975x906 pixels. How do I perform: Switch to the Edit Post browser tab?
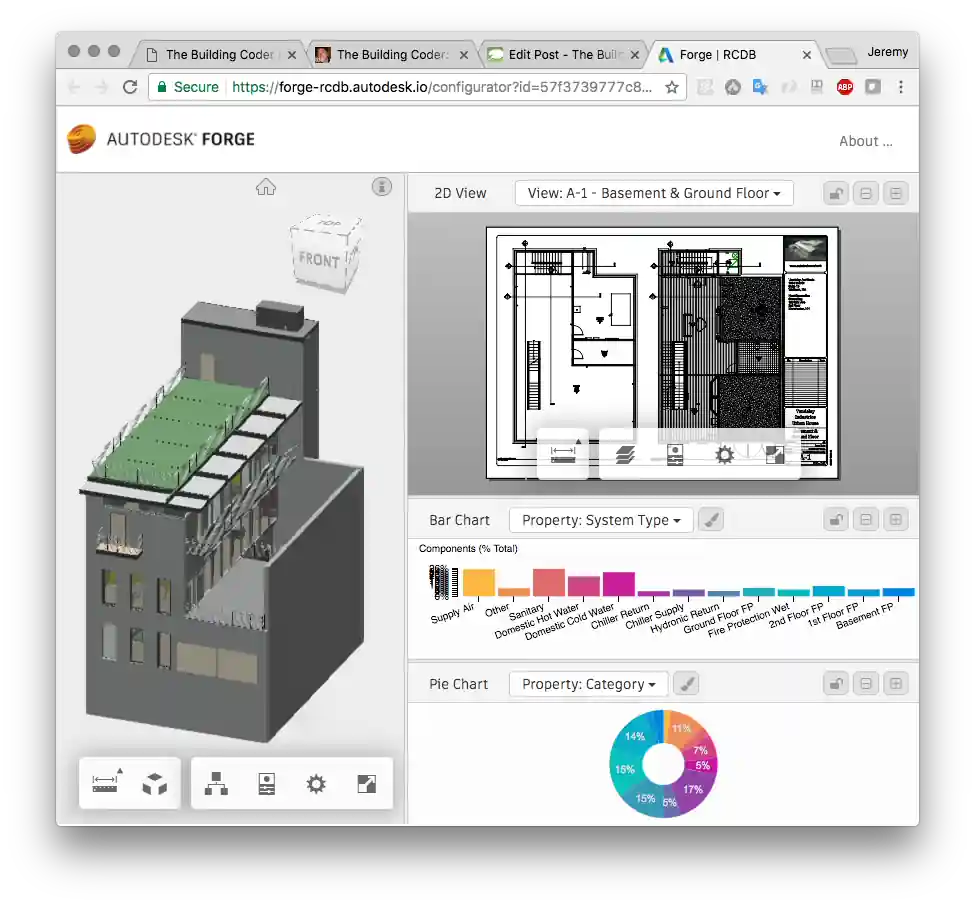pyautogui.click(x=564, y=55)
